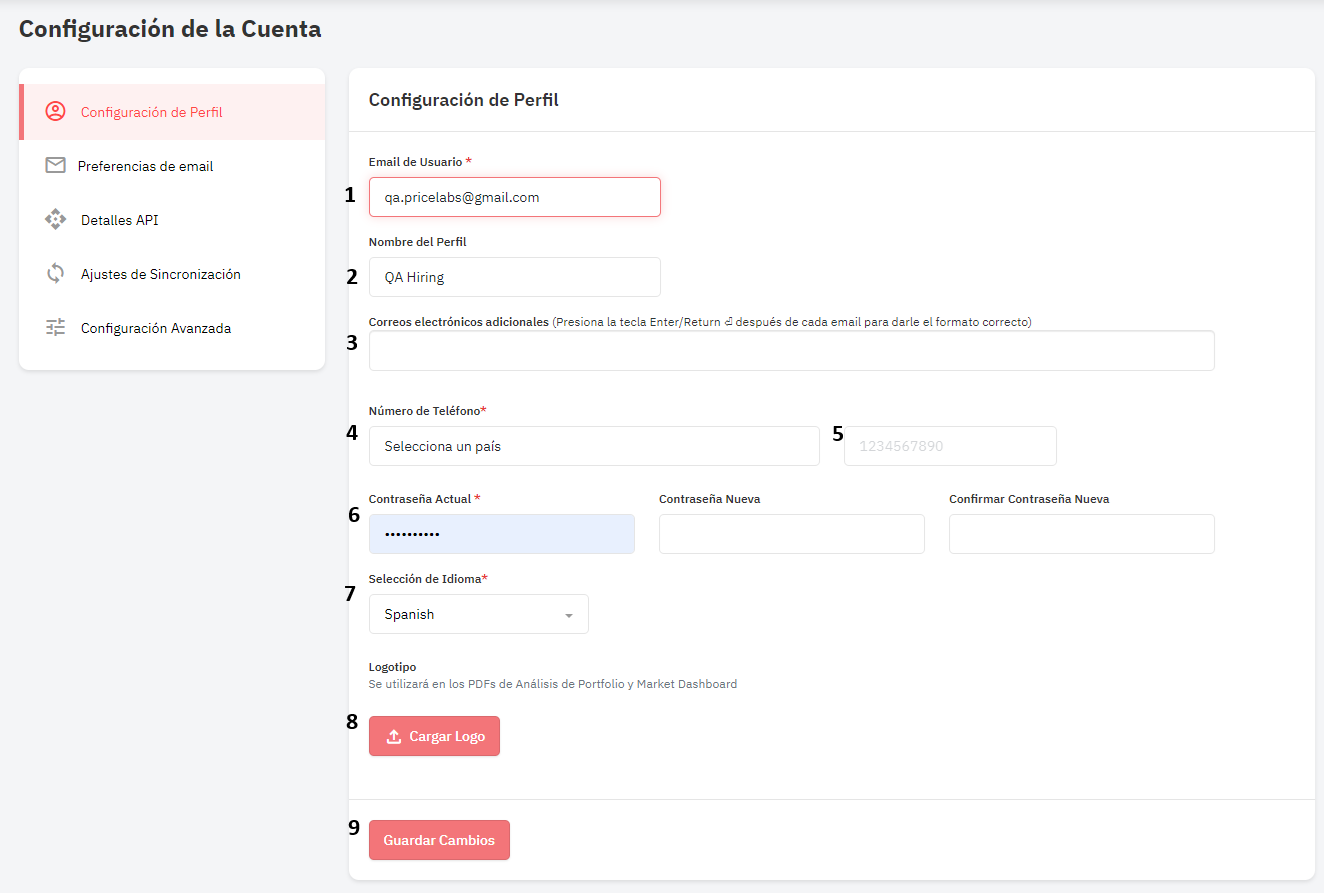Focus the Email de Usuario field
This screenshot has height=893, width=1324.
click(514, 197)
